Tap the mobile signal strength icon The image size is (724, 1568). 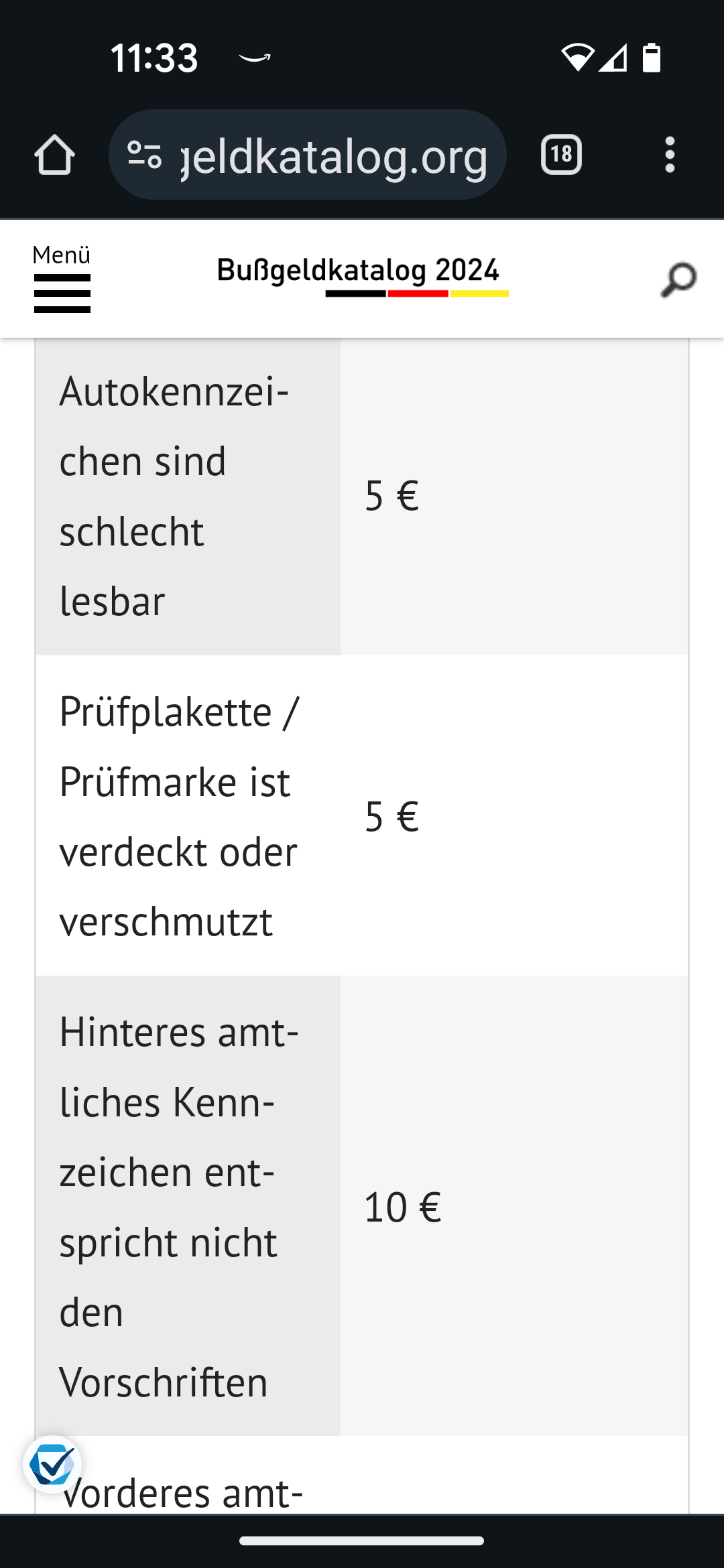coord(613,58)
